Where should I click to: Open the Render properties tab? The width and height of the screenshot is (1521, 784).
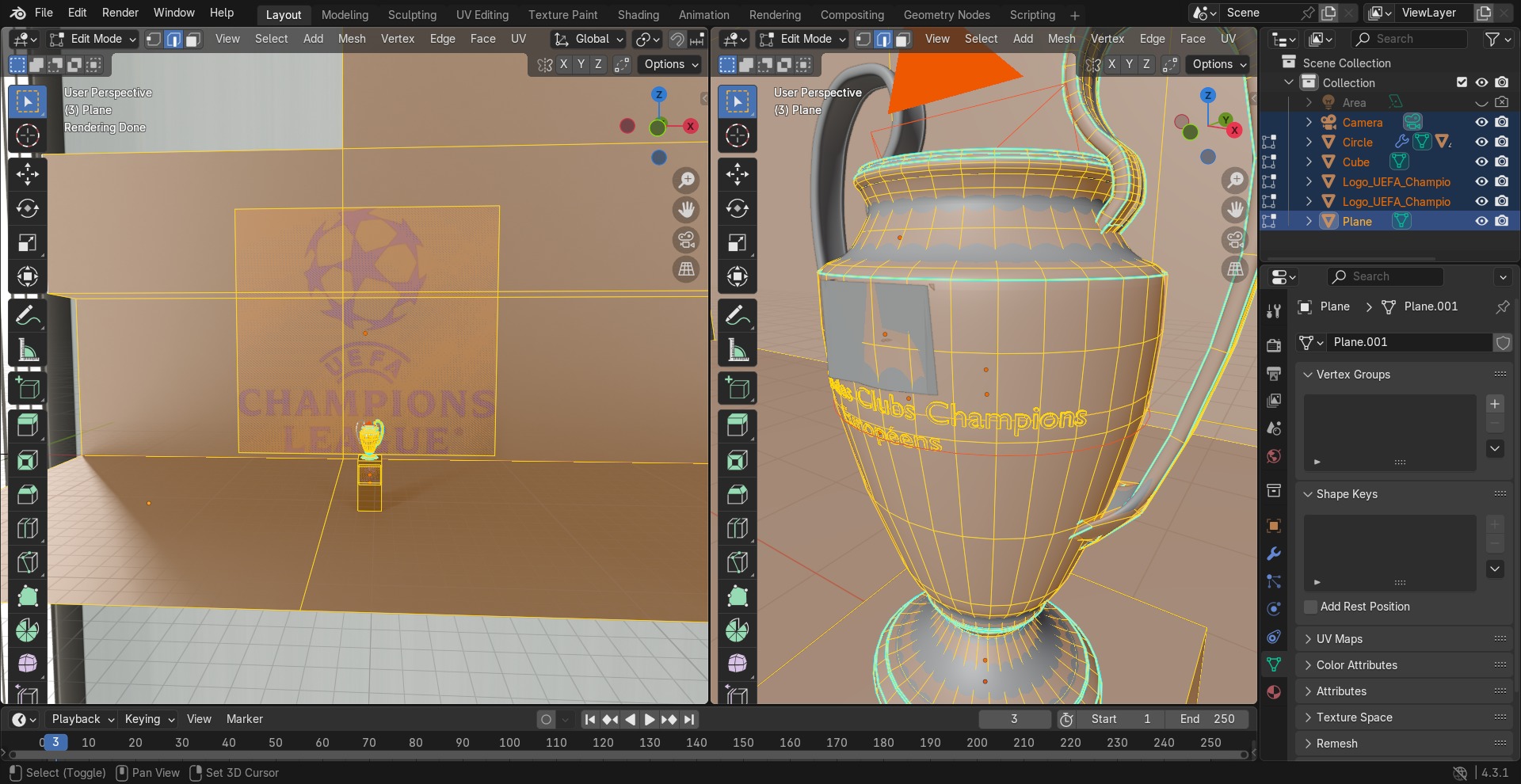pos(1274,345)
